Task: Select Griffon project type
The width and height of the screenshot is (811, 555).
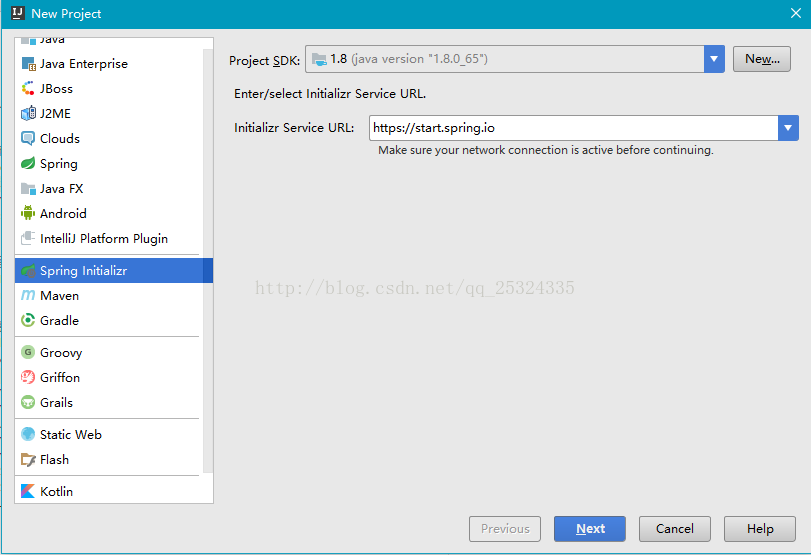Action: (109, 377)
